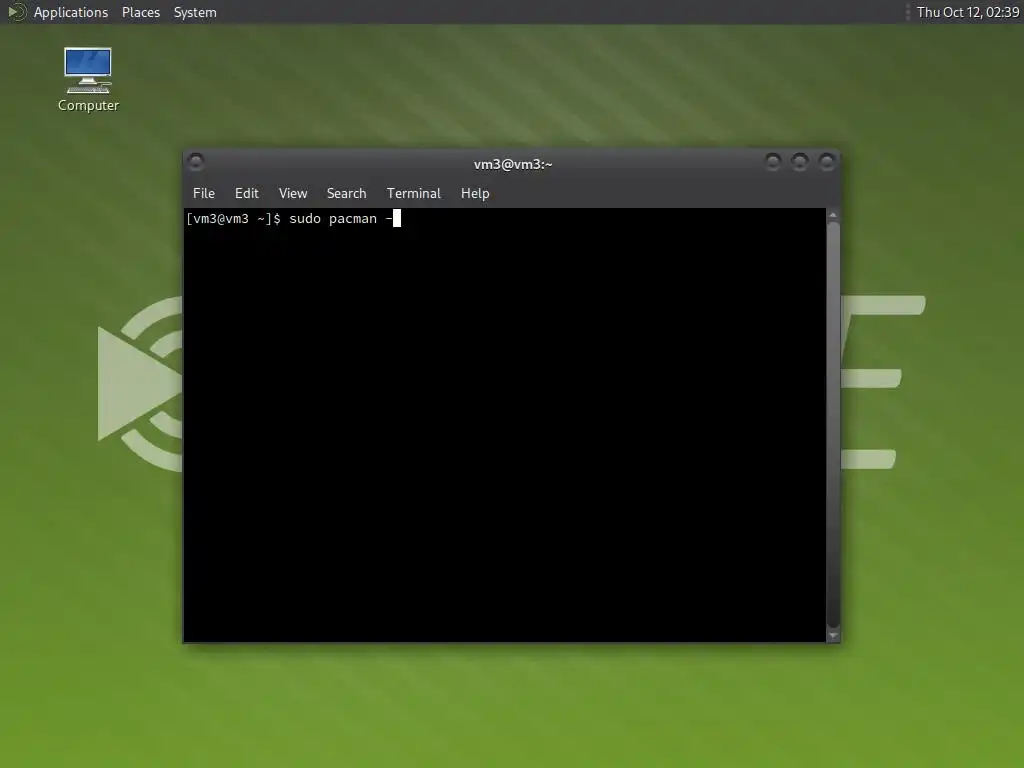Click the 'sudo pacman -' command text
This screenshot has height=768, width=1024.
[x=341, y=219]
